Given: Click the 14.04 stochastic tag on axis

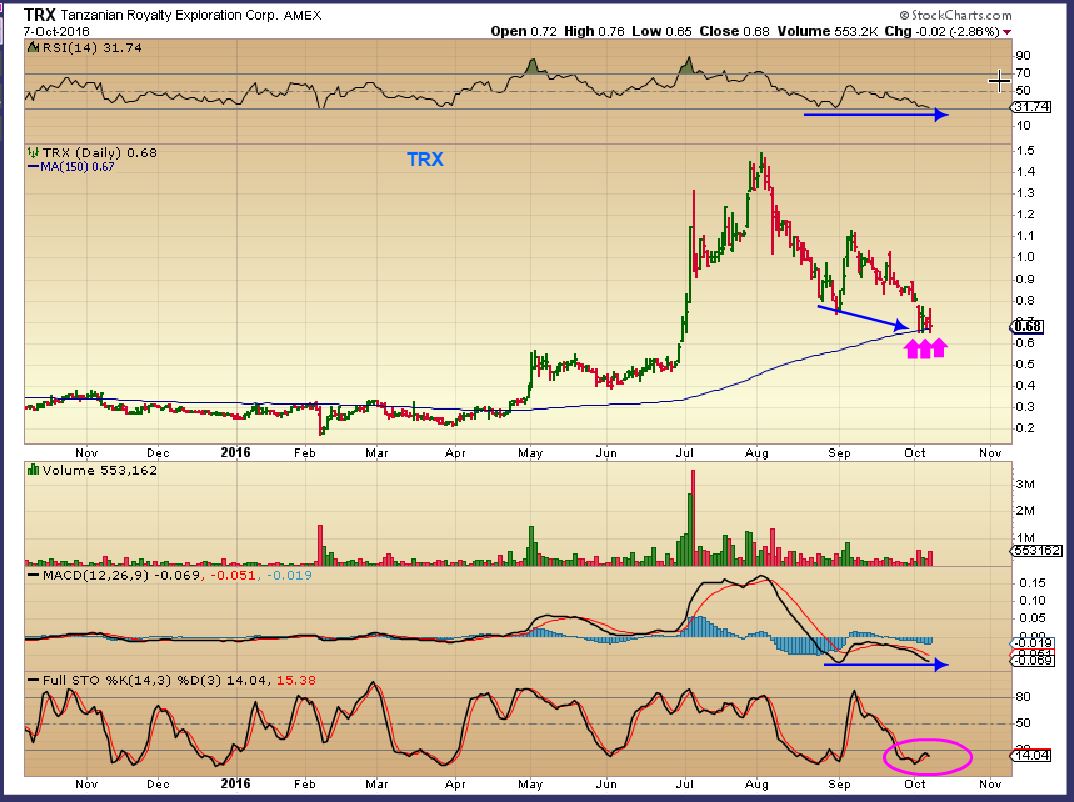Looking at the screenshot, I should pos(1031,755).
